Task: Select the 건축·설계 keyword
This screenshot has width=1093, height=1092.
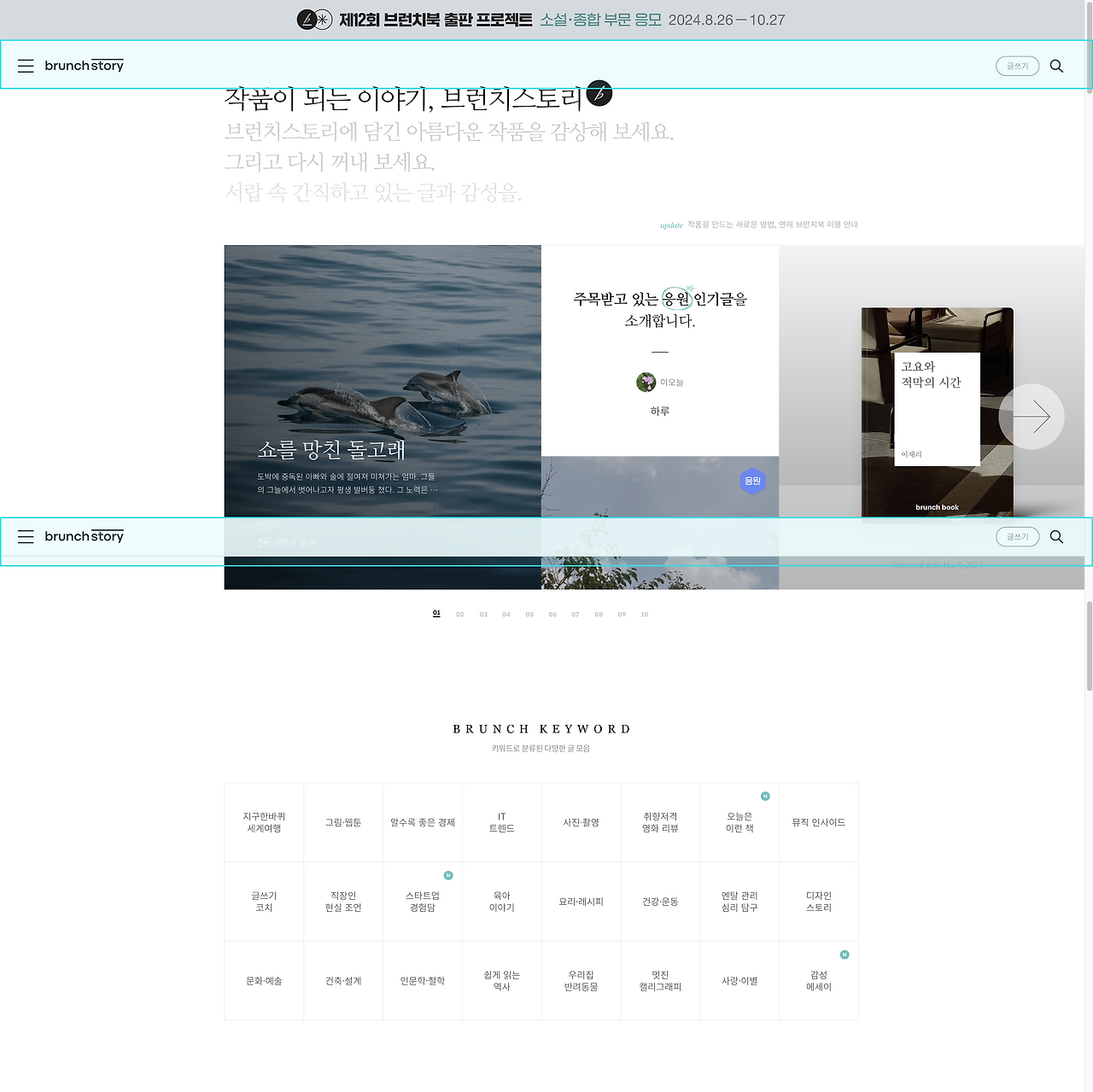Action: [x=343, y=981]
